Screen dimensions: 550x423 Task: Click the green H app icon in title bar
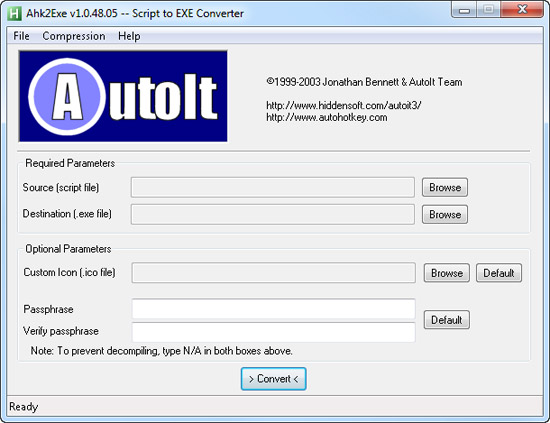14,13
